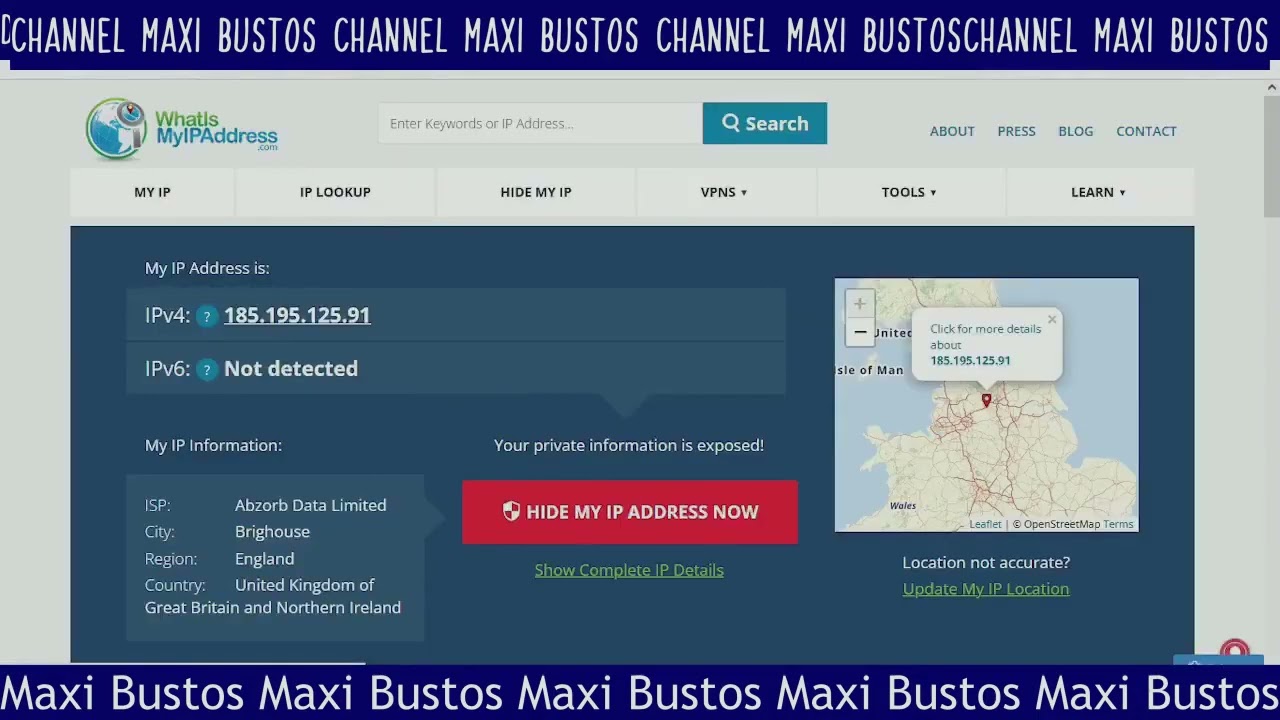Expand the LEARN dropdown menu
The width and height of the screenshot is (1280, 720).
pos(1098,192)
